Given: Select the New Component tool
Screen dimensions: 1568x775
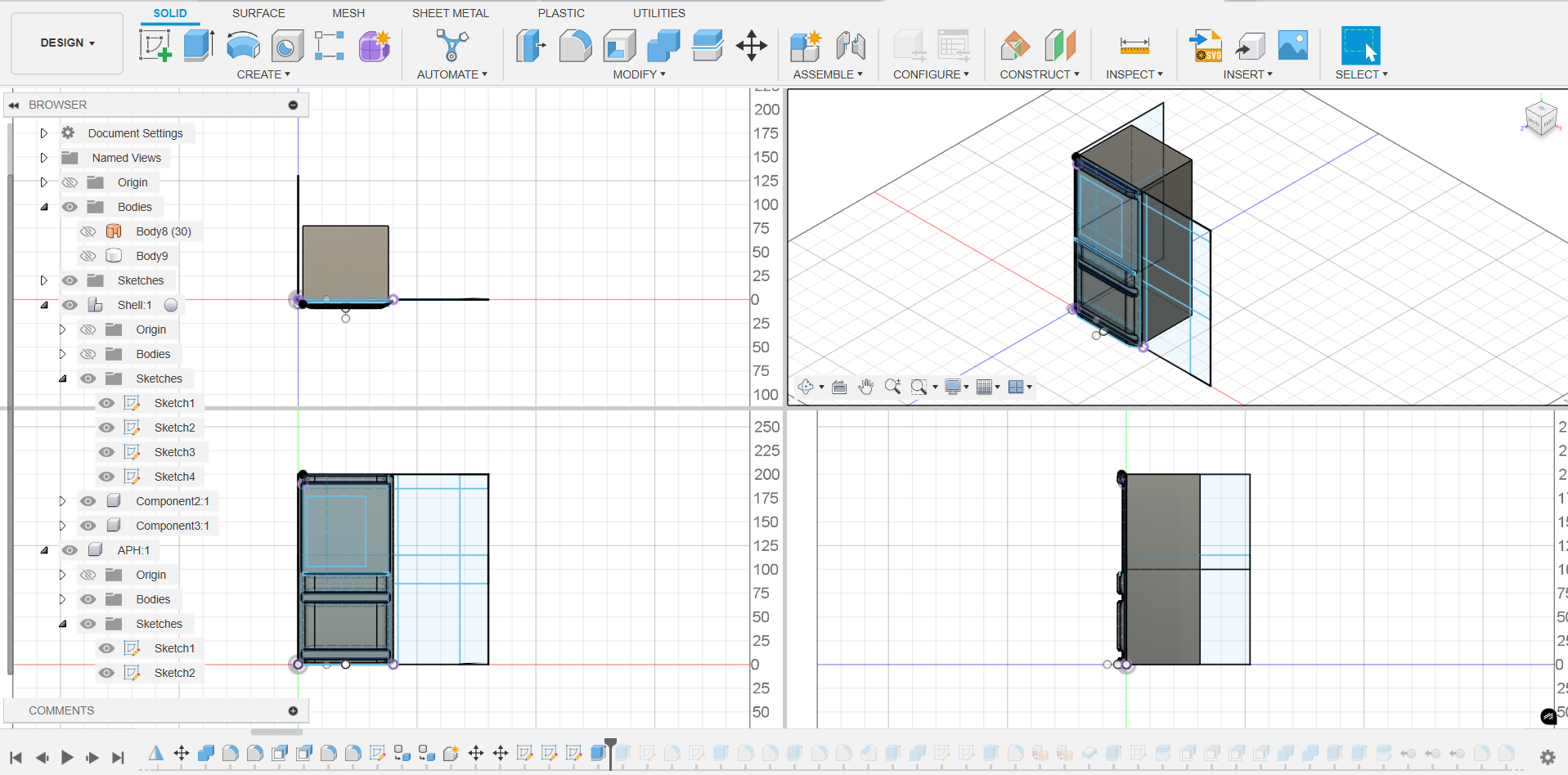Looking at the screenshot, I should pyautogui.click(x=806, y=46).
